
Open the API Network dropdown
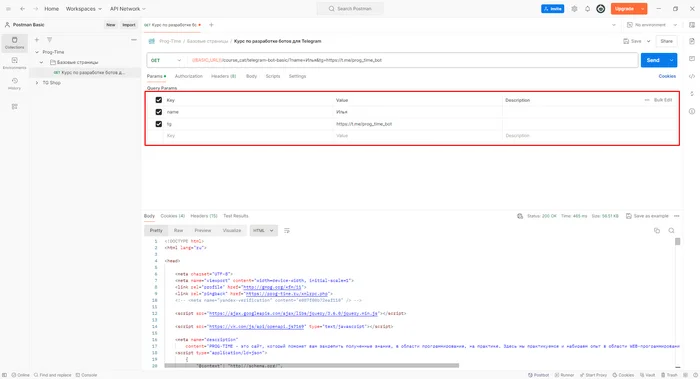(128, 8)
